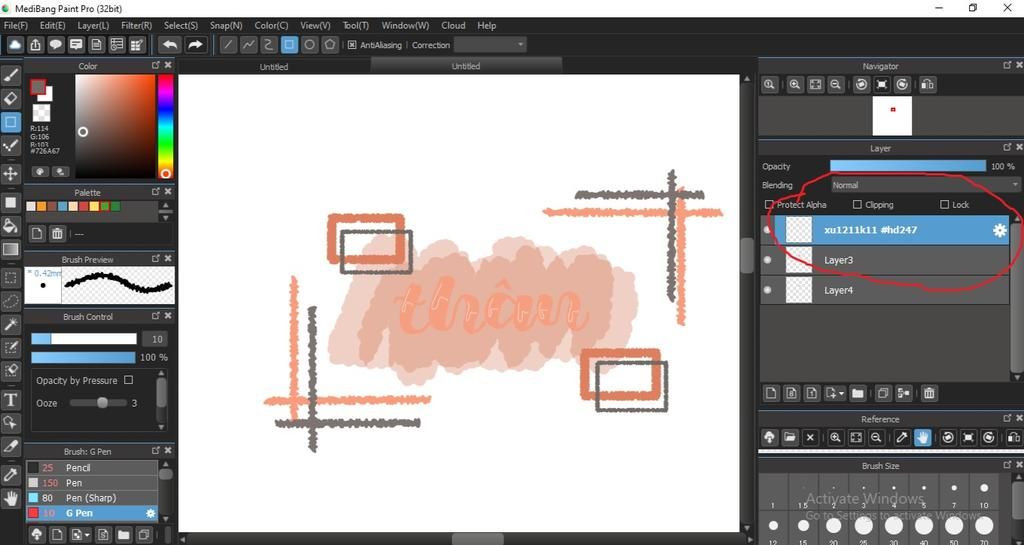This screenshot has width=1024, height=545.
Task: Click the brush size value field 10
Action: click(x=157, y=339)
